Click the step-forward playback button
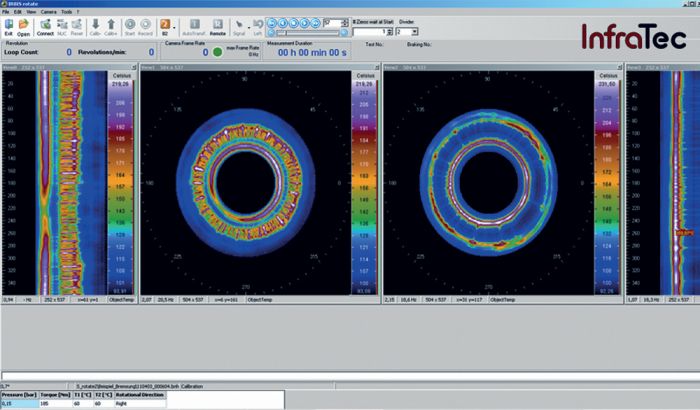The image size is (700, 410). (304, 23)
